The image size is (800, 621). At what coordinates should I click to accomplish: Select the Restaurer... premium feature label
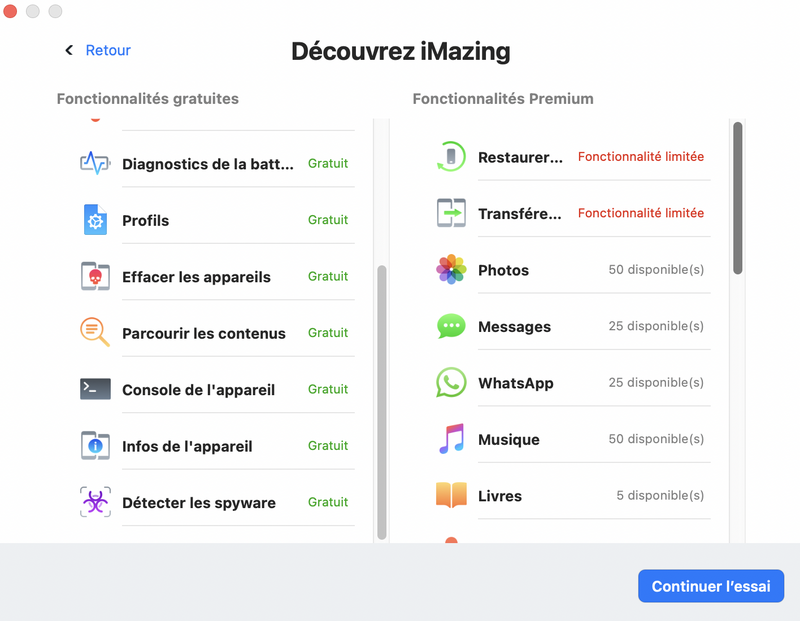coord(520,157)
